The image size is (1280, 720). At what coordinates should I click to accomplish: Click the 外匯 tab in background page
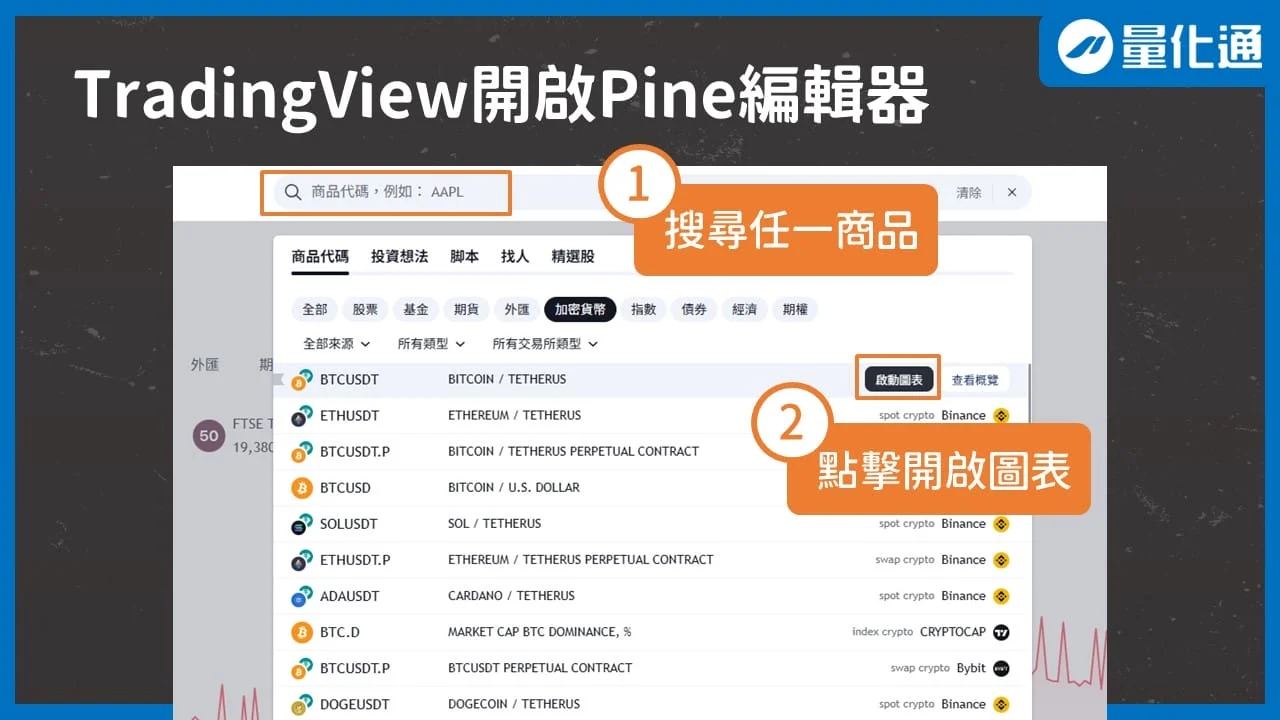point(205,365)
